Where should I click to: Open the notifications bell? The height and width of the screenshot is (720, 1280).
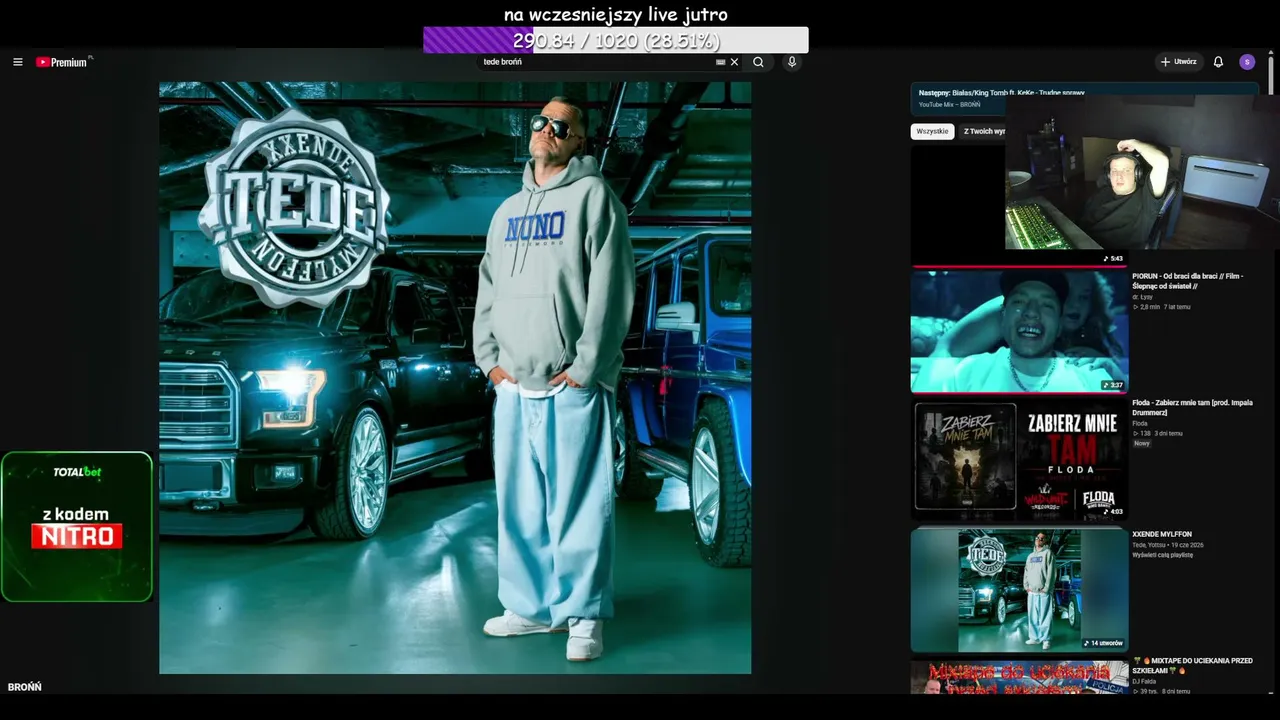[x=1218, y=62]
